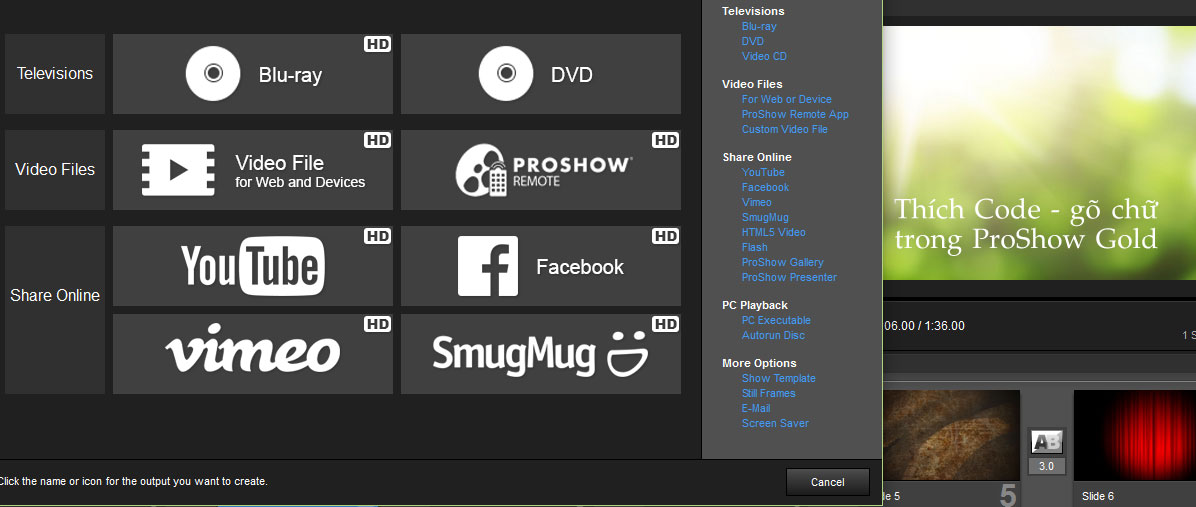Open the Video CD link
Screen dimensions: 1196x507
point(764,56)
